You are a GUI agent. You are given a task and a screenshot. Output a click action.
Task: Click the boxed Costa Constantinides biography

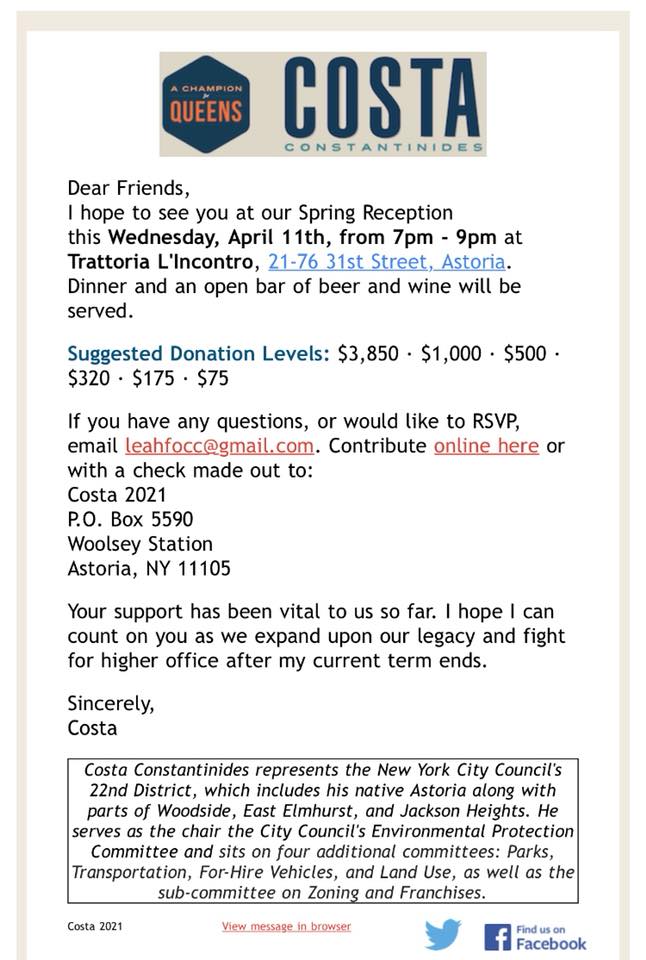pos(323,831)
